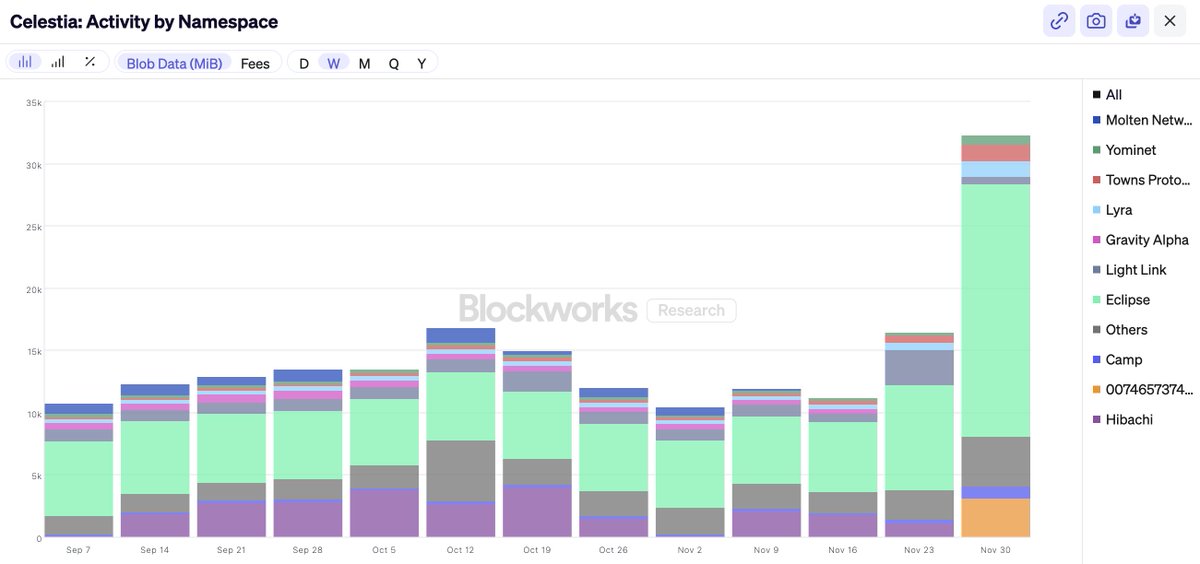Toggle 0074657374 namespace in legend

(1141, 390)
